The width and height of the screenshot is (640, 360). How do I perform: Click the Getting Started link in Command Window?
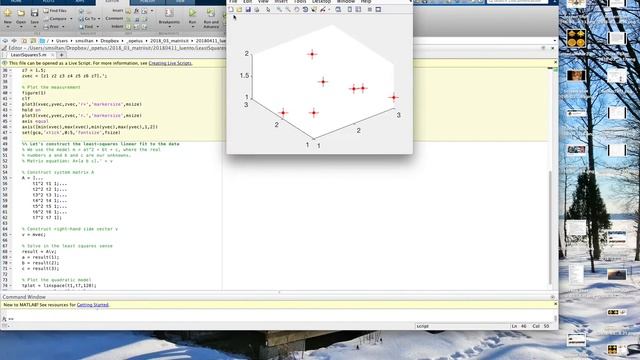(x=93, y=305)
